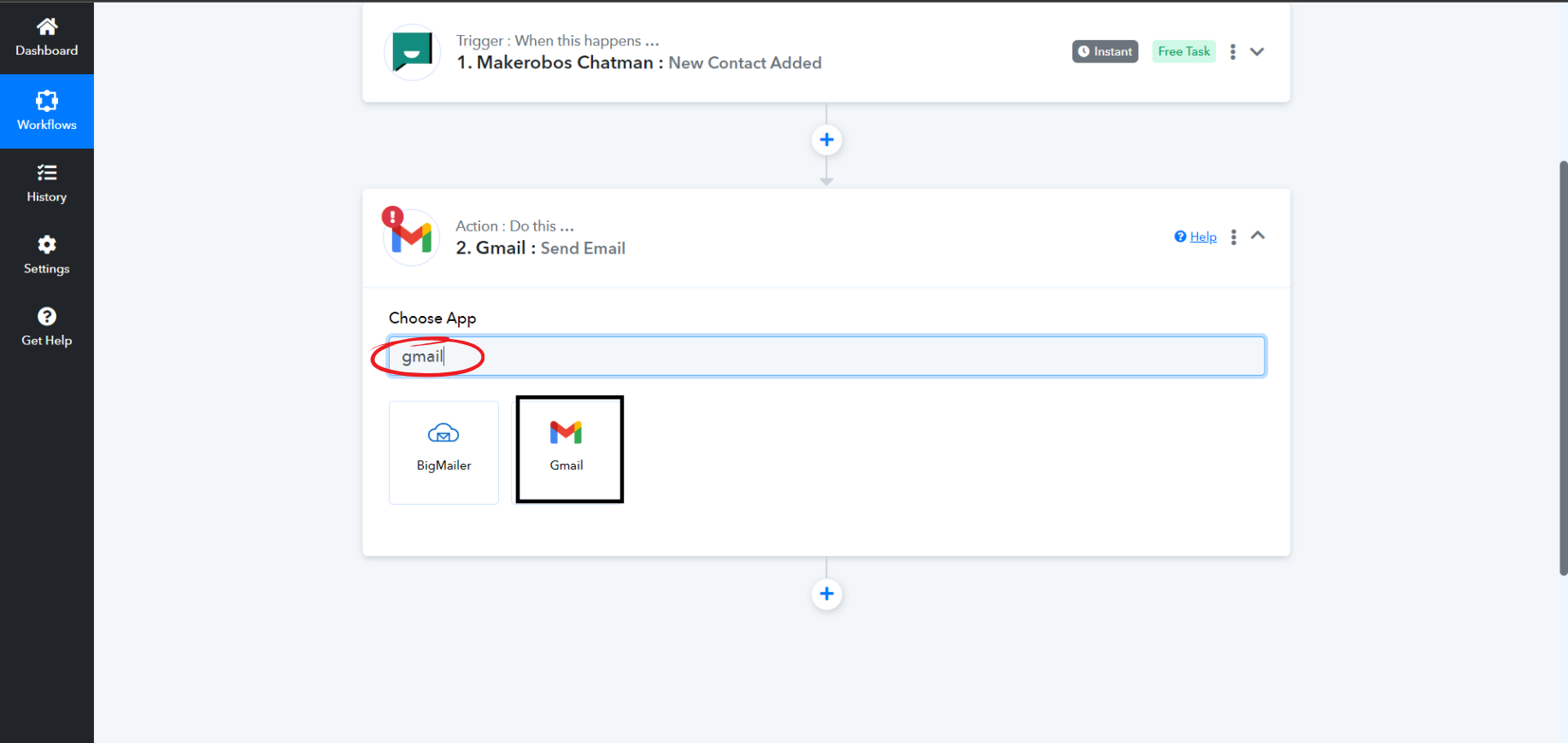Click the Makerobos Chatman app icon
This screenshot has width=1568, height=743.
tap(412, 52)
